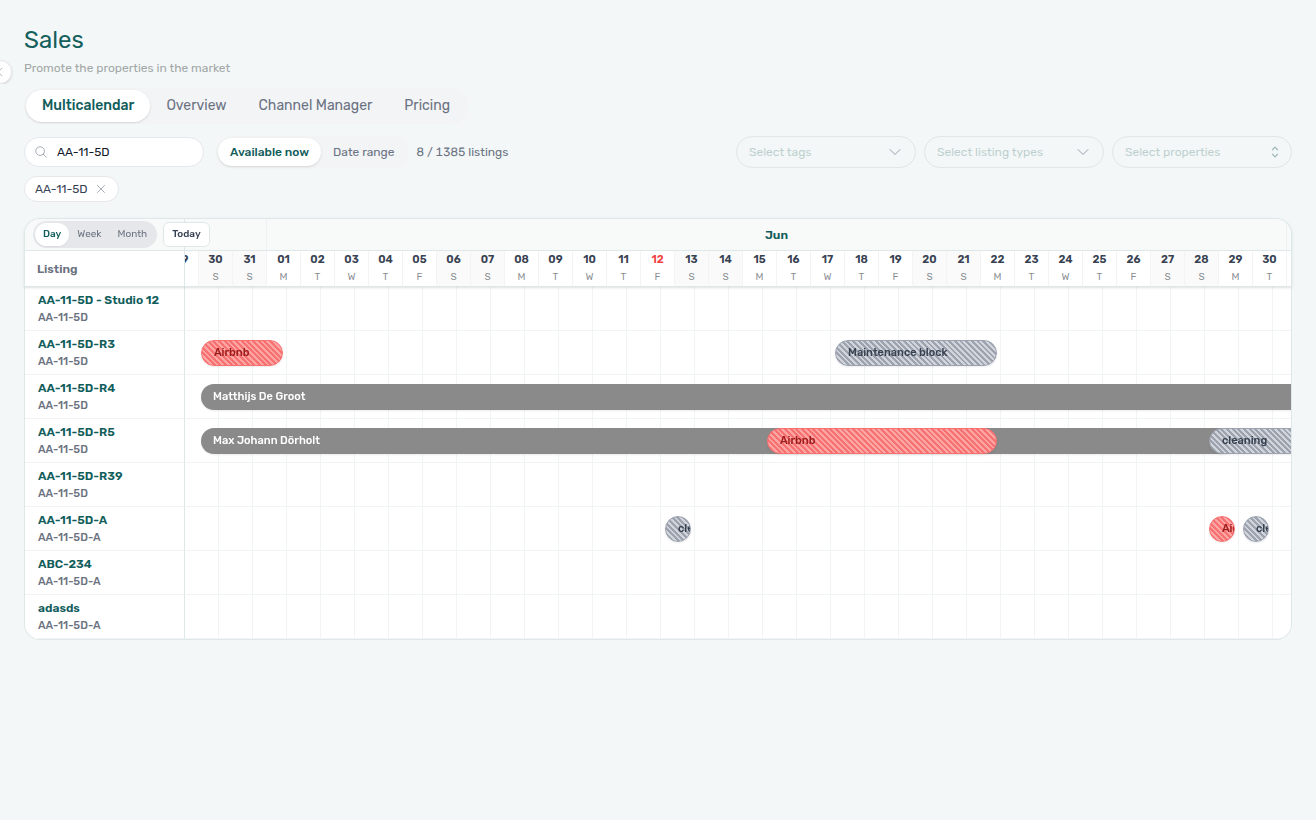Open listing AA-11-5D-A
The image size is (1316, 820).
[x=72, y=520]
